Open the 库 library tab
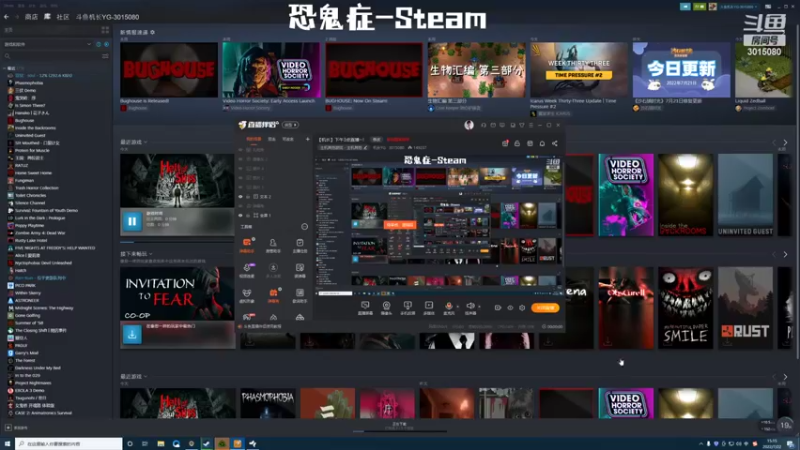 coord(47,17)
